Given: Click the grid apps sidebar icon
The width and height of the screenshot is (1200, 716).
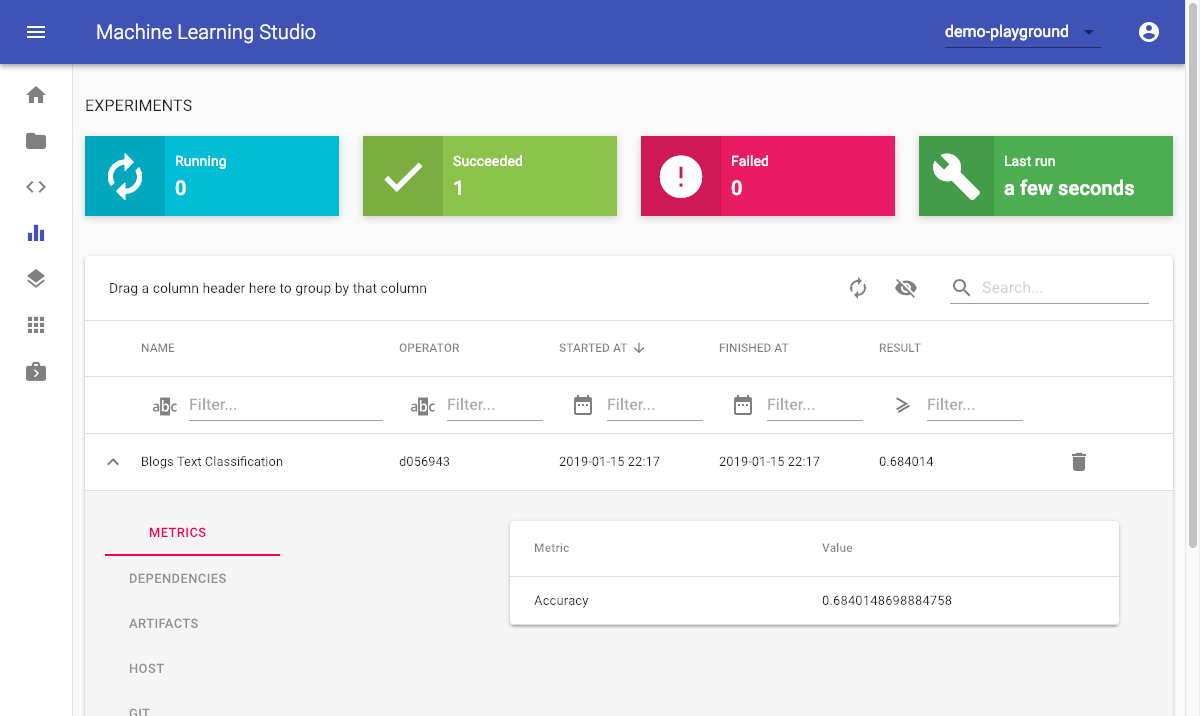Looking at the screenshot, I should 36,325.
